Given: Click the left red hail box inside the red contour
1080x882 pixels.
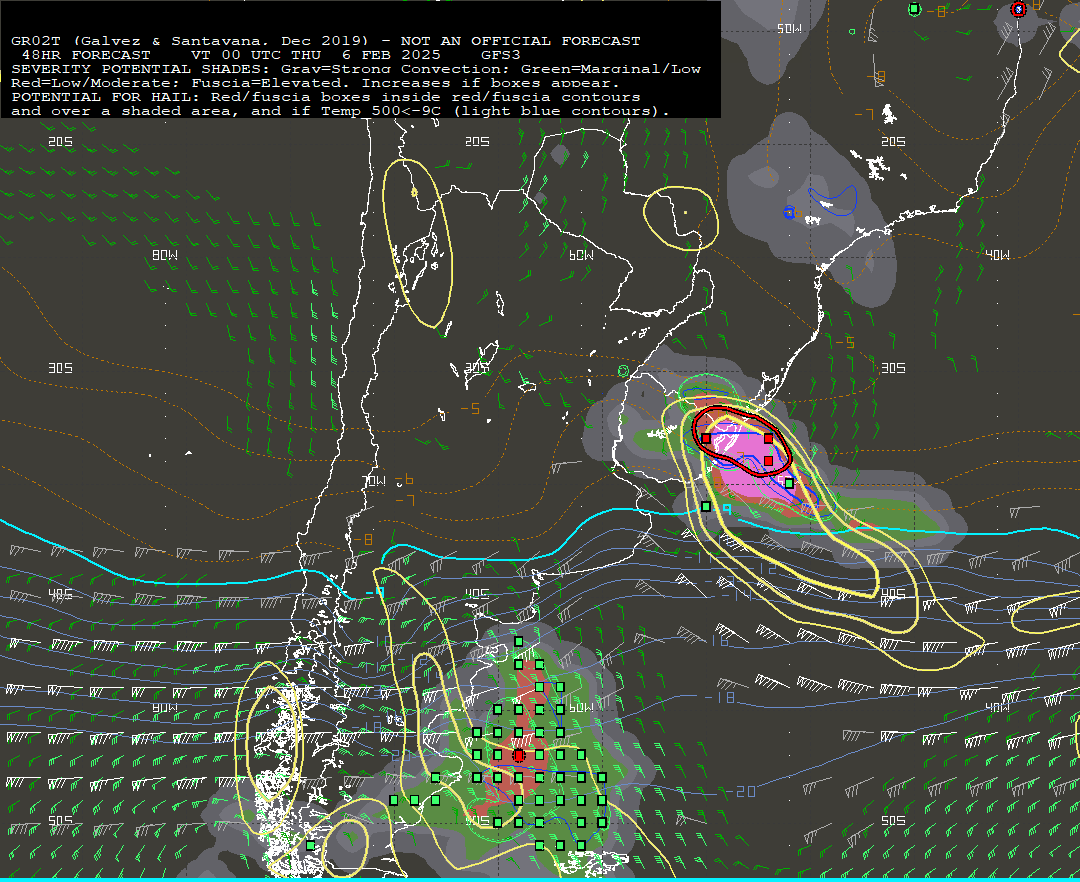Looking at the screenshot, I should [706, 438].
